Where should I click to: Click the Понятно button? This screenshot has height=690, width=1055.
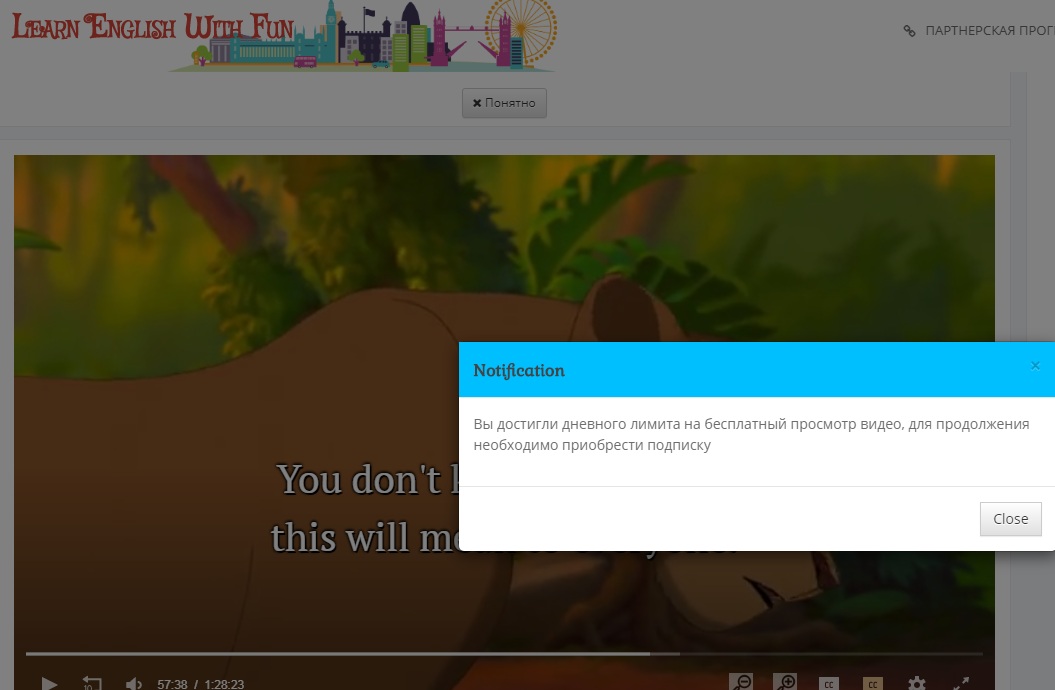click(x=504, y=103)
